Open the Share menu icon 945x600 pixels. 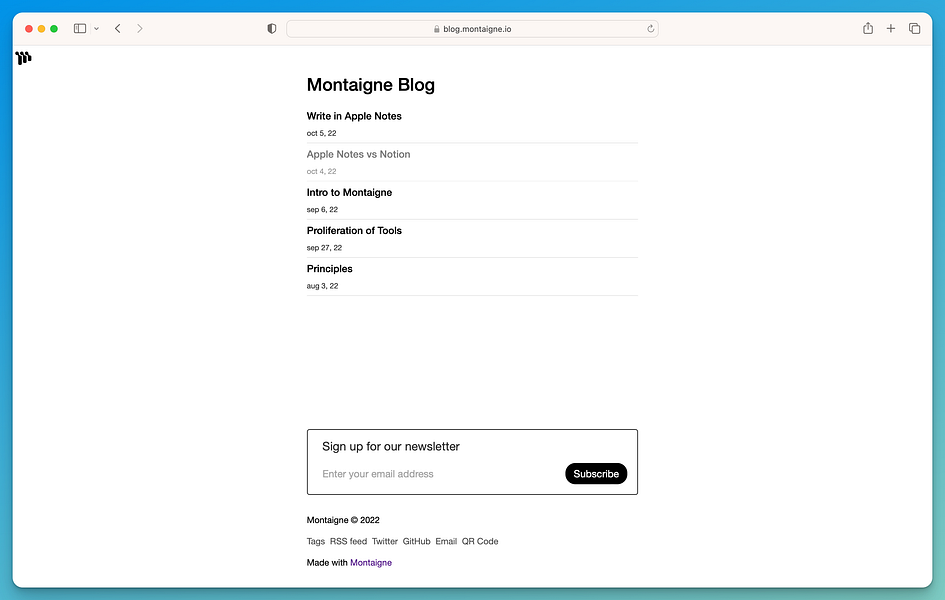tap(868, 28)
